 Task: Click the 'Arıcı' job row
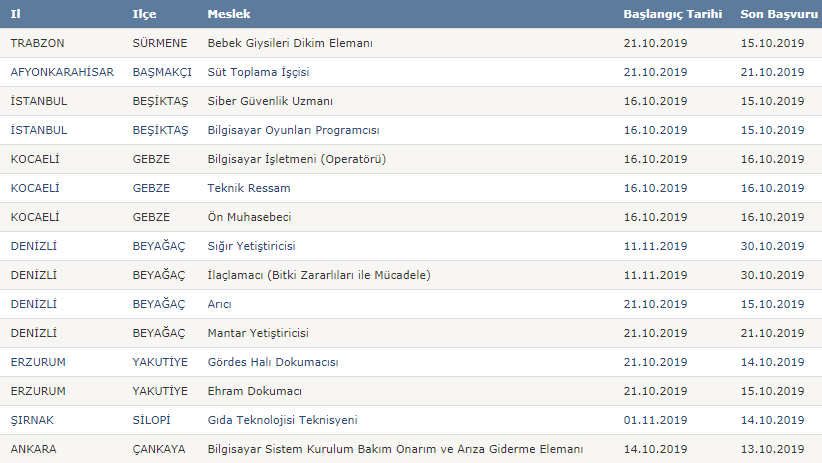[220, 304]
